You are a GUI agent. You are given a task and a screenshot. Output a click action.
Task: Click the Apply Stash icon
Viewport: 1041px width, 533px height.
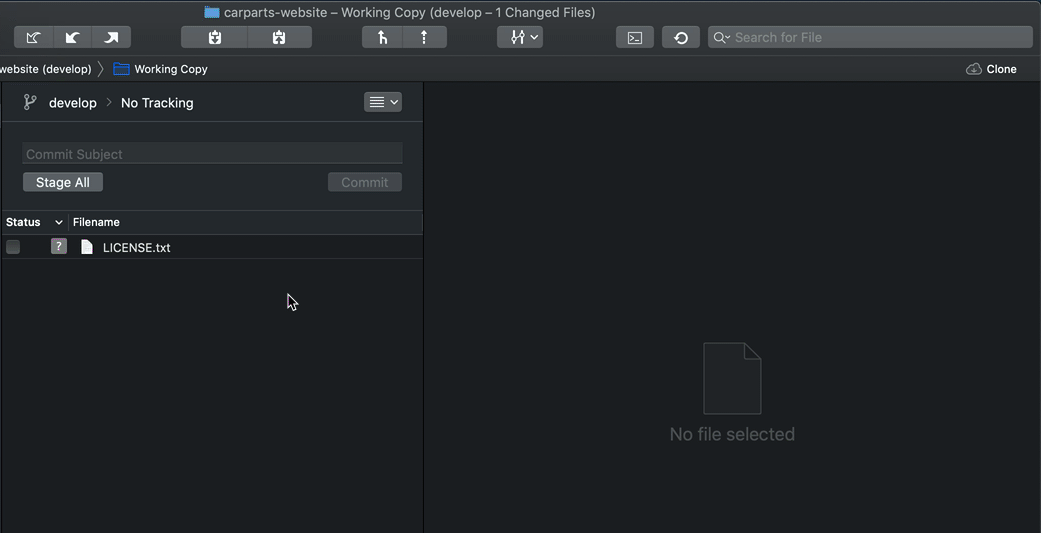click(279, 38)
